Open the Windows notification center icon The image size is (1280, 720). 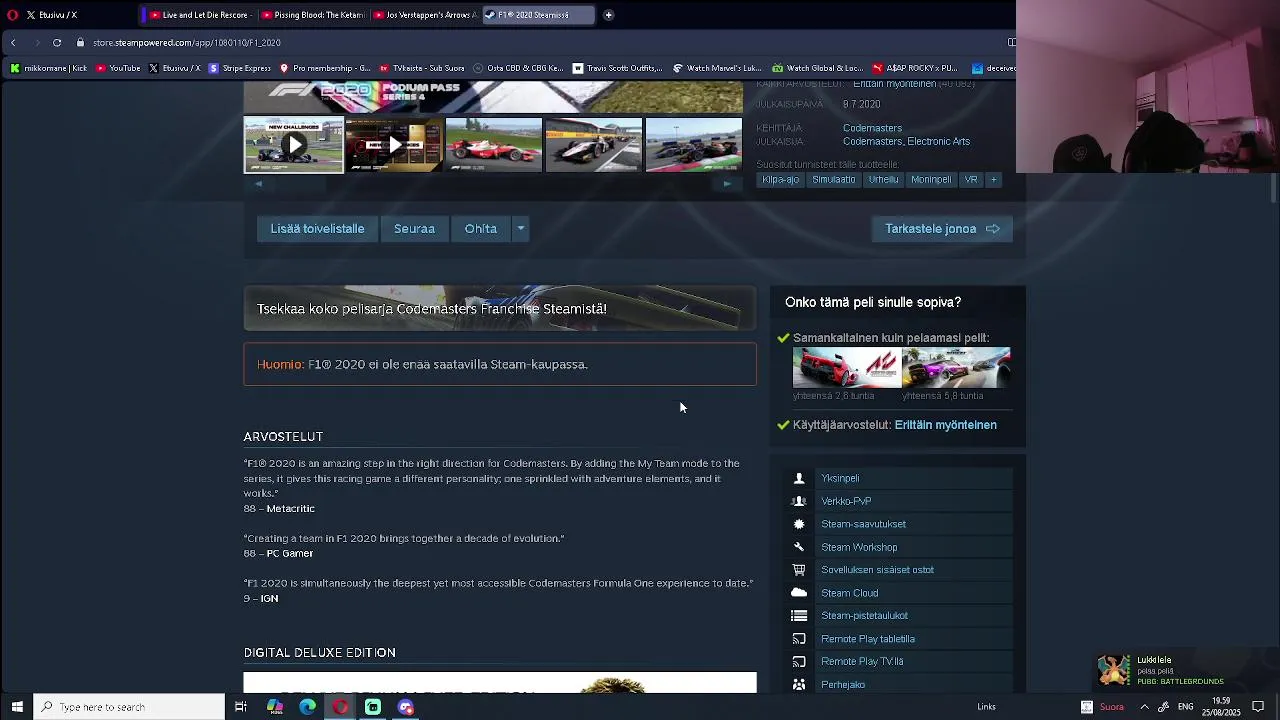[x=1258, y=707]
